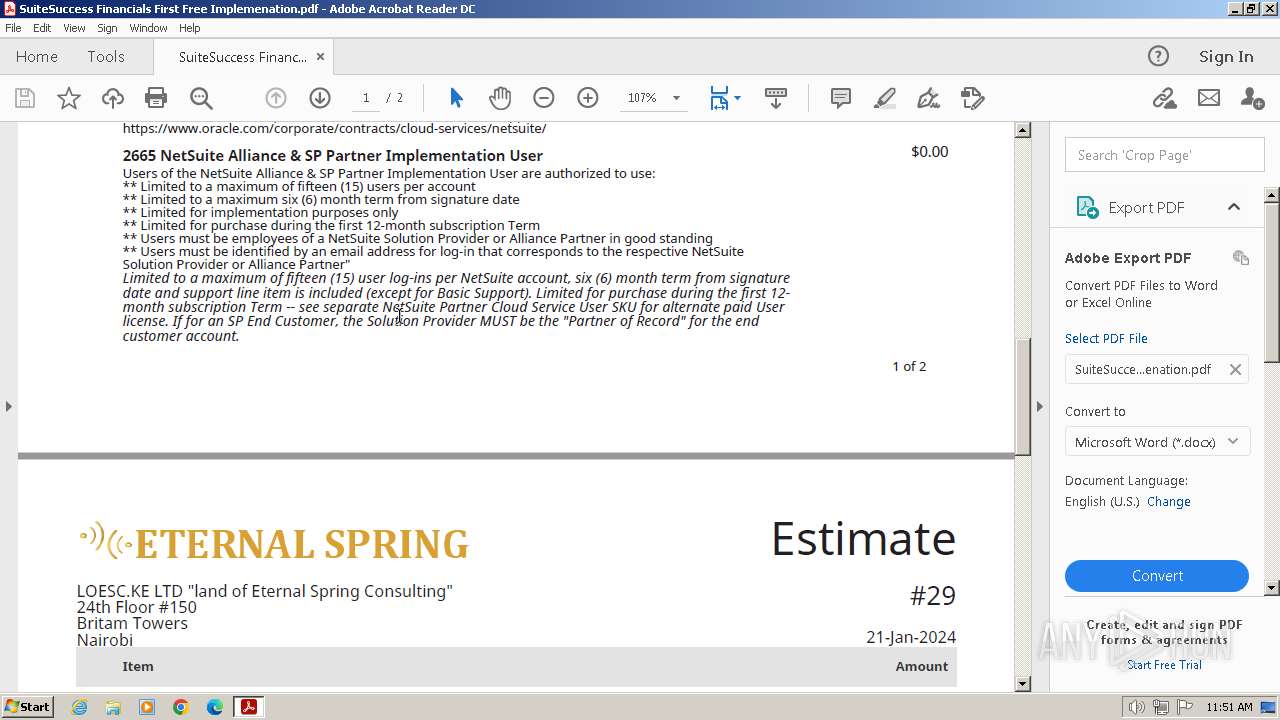The image size is (1280, 720).
Task: Launch Internet Explorer from the taskbar
Action: tap(79, 707)
